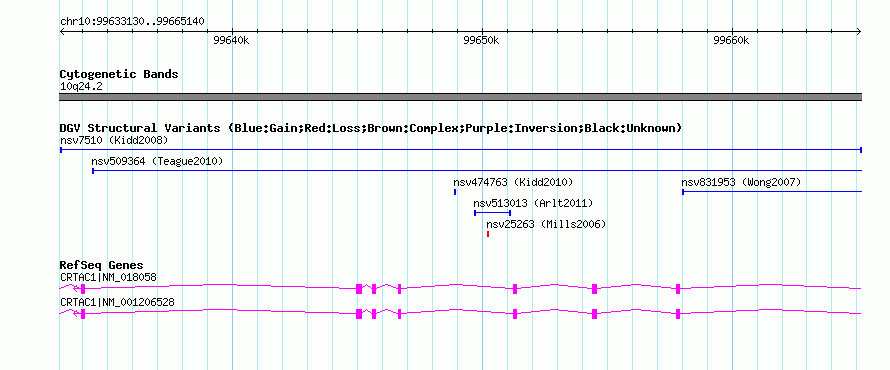Select the nsv513013 (Arlt2011) variant label

[x=533, y=203]
